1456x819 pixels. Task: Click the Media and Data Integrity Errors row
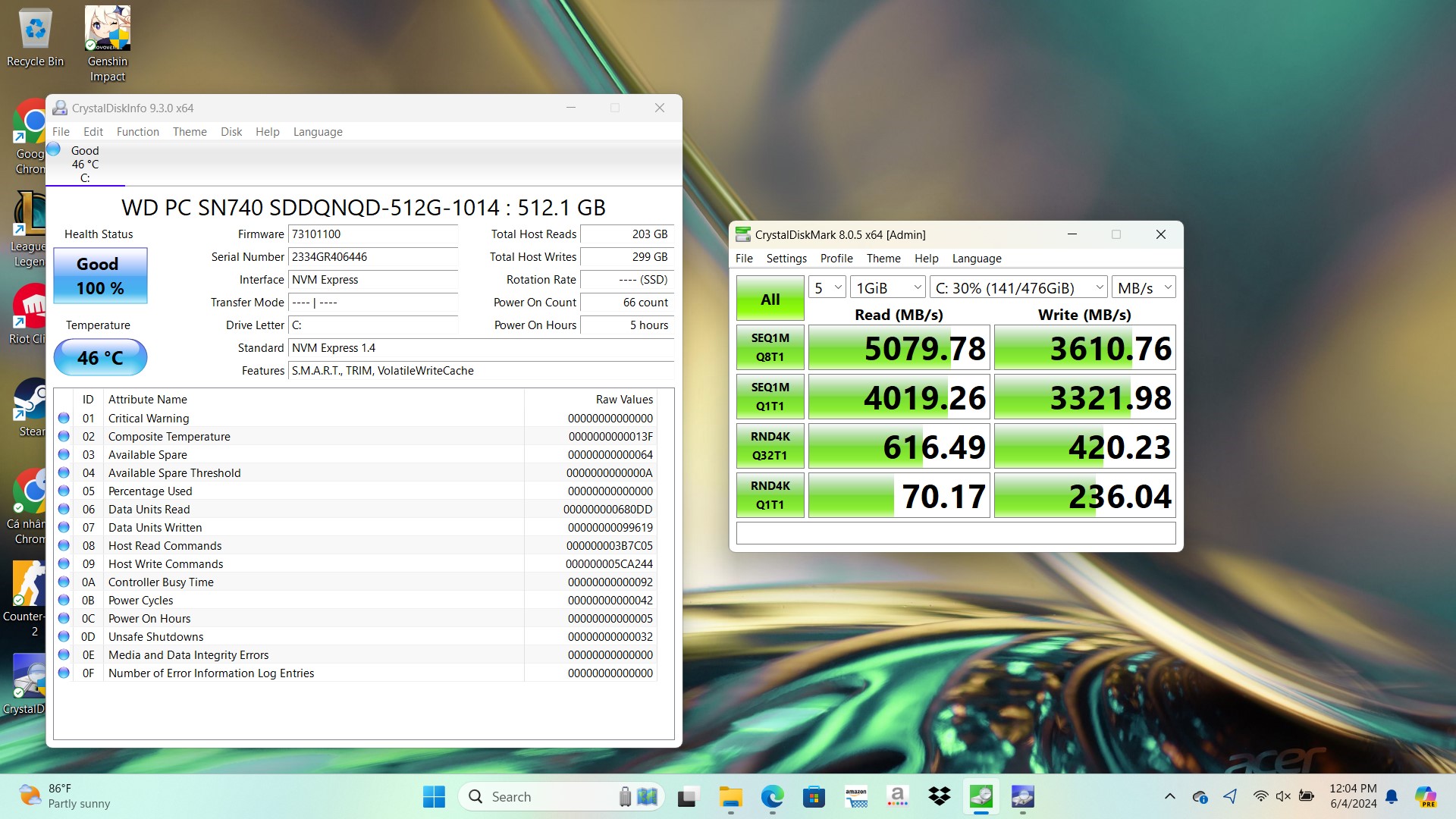[x=356, y=655]
